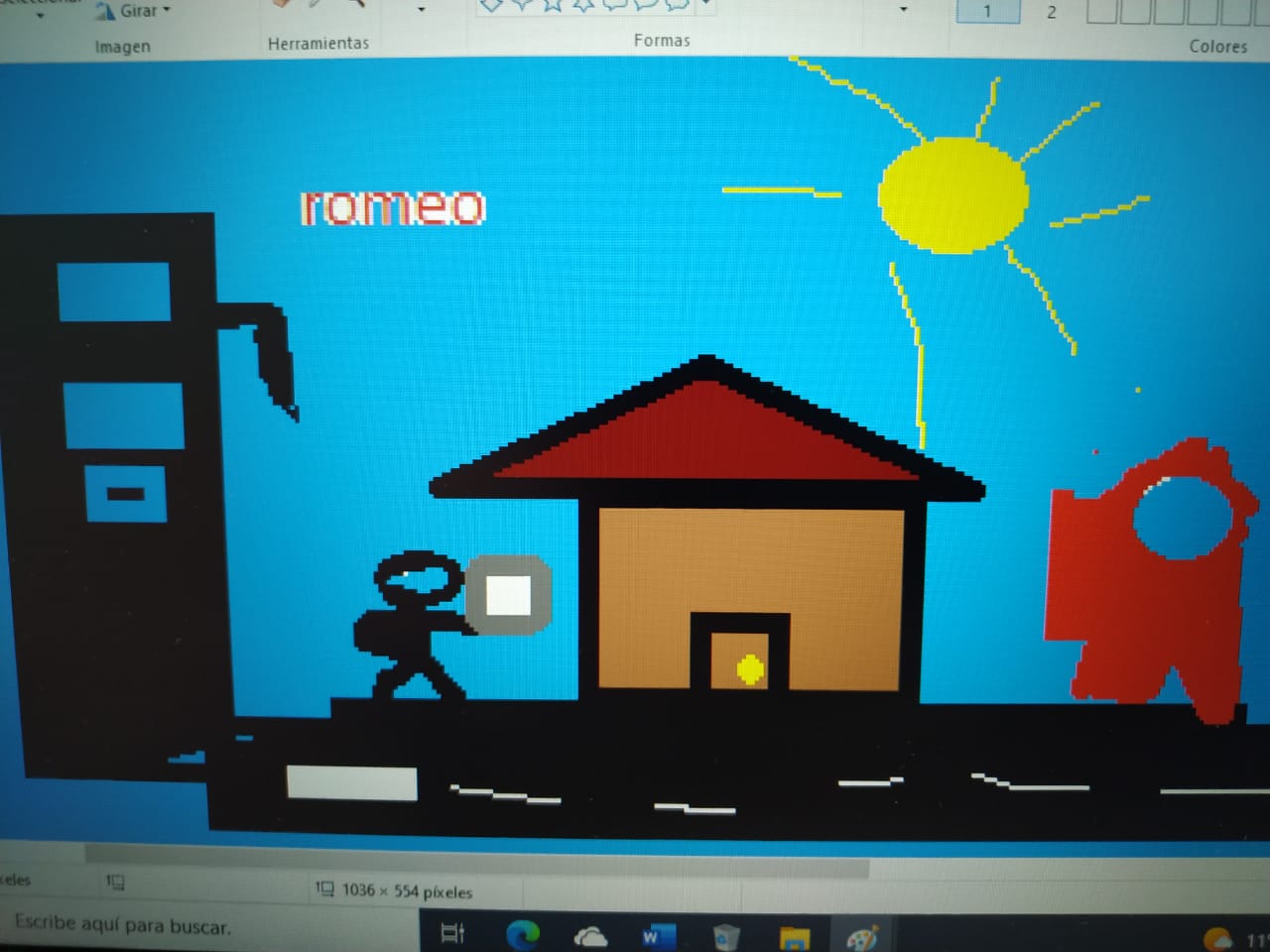Click the '1036 × 554 píxeles' status text
The height and width of the screenshot is (952, 1270).
point(407,891)
